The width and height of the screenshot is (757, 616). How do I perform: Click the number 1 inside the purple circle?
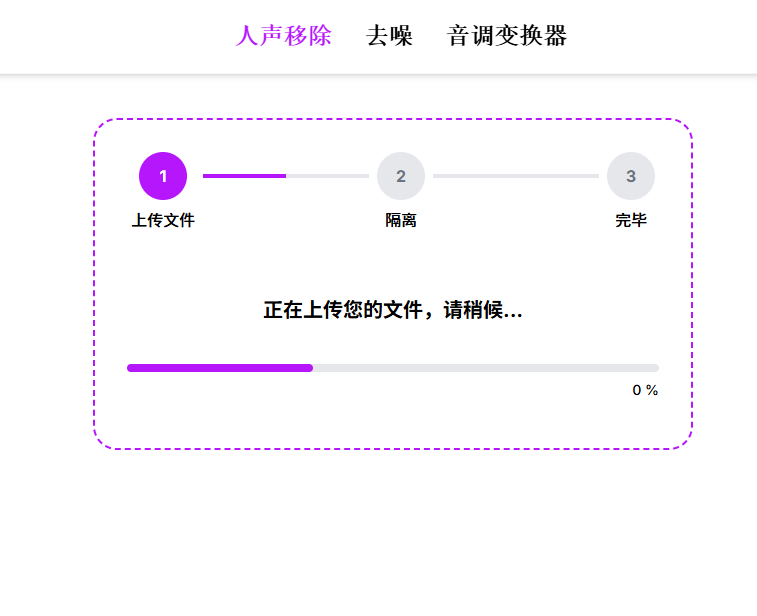click(x=163, y=176)
